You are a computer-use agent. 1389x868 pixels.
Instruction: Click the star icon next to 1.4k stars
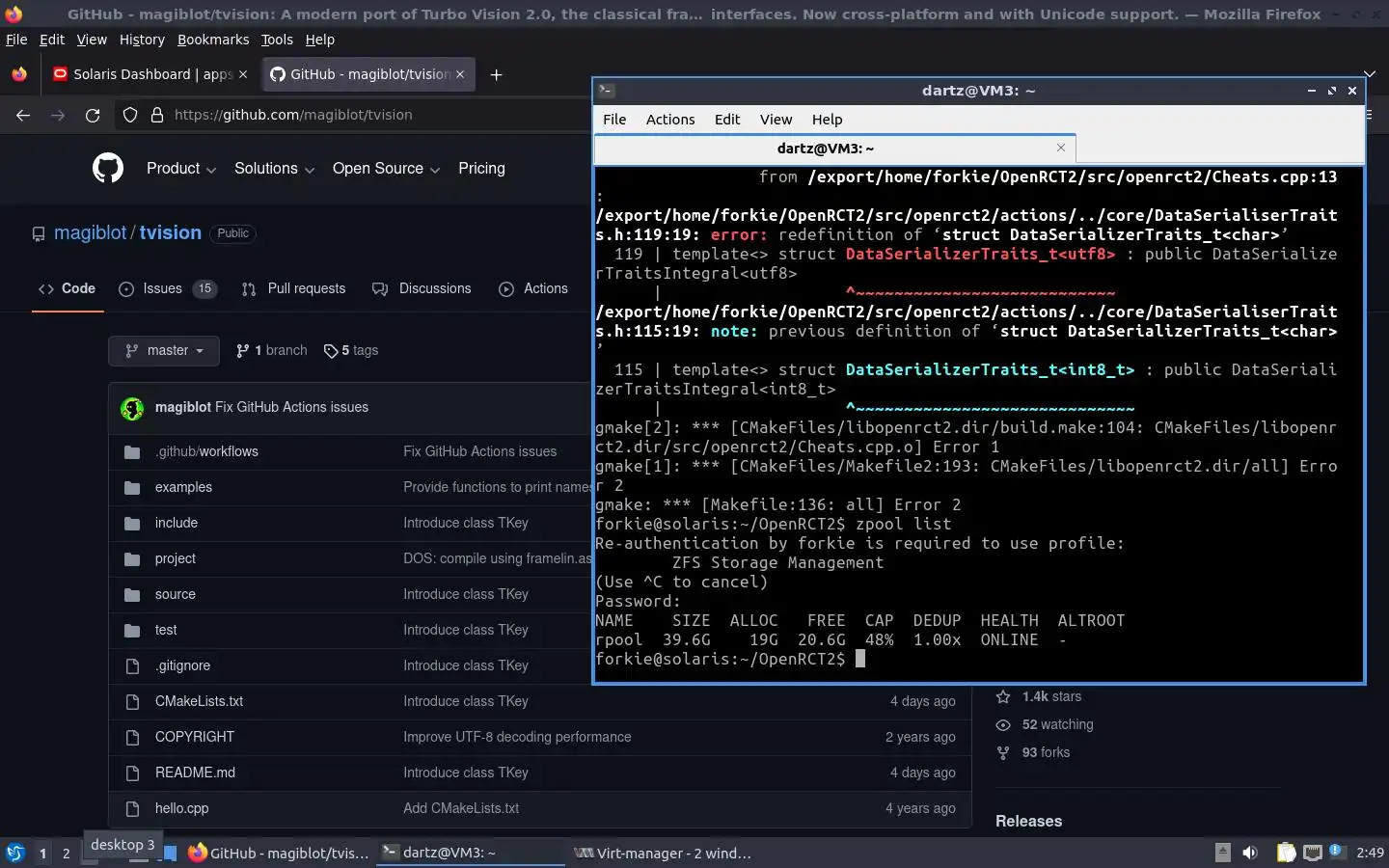pyautogui.click(x=1003, y=696)
